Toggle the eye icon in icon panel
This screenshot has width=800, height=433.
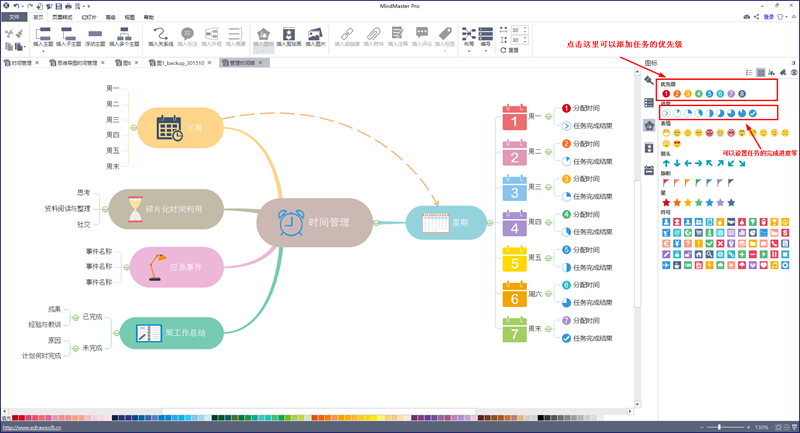(x=793, y=73)
